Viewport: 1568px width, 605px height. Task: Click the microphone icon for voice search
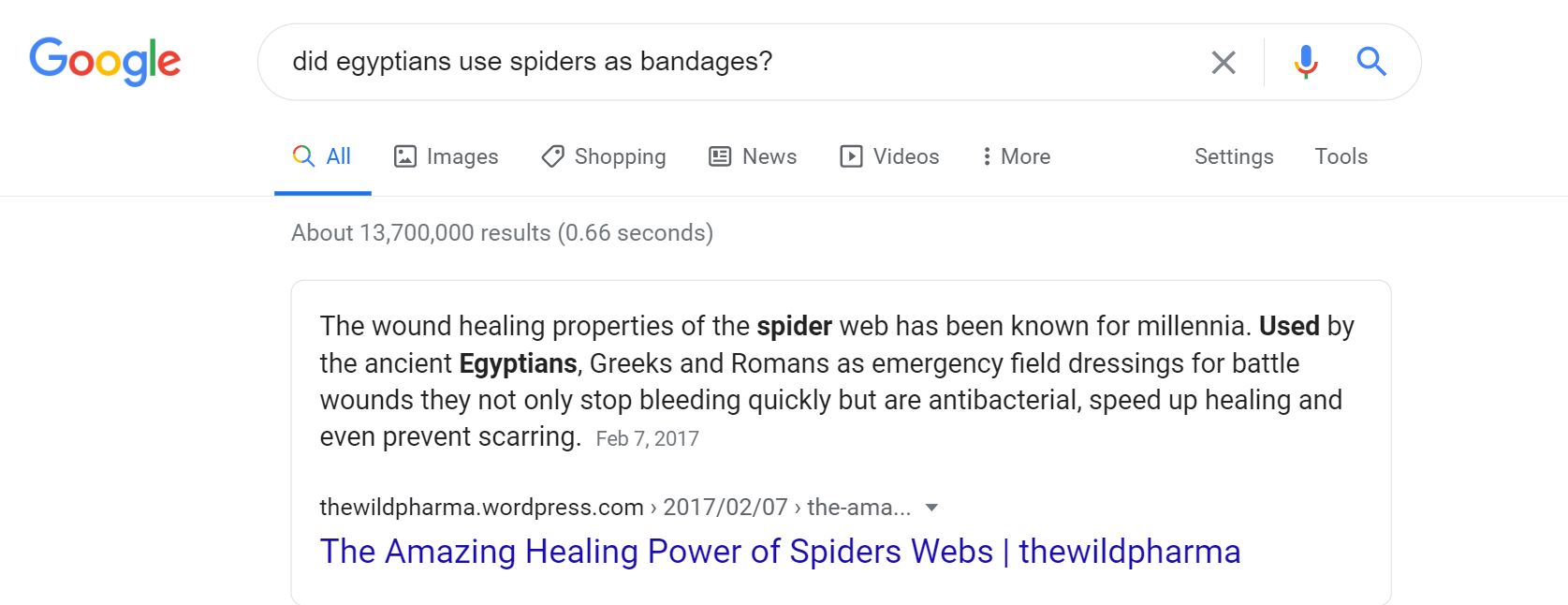click(1305, 62)
